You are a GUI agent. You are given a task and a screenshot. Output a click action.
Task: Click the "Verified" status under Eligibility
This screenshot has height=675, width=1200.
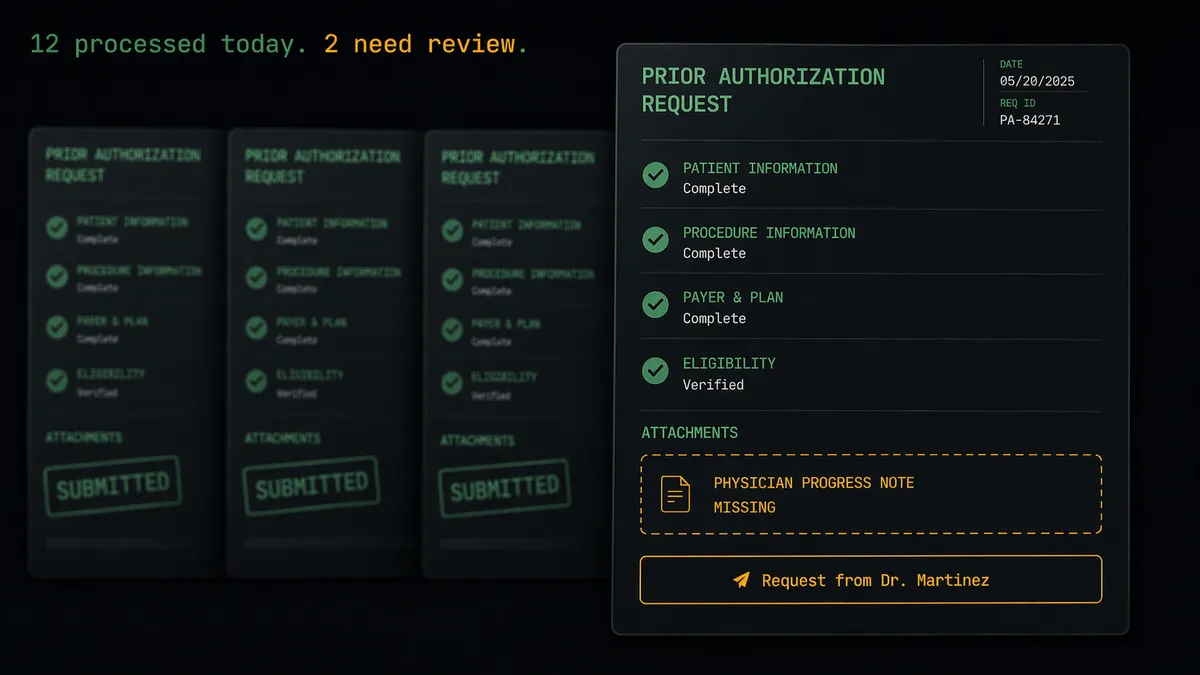coord(713,384)
